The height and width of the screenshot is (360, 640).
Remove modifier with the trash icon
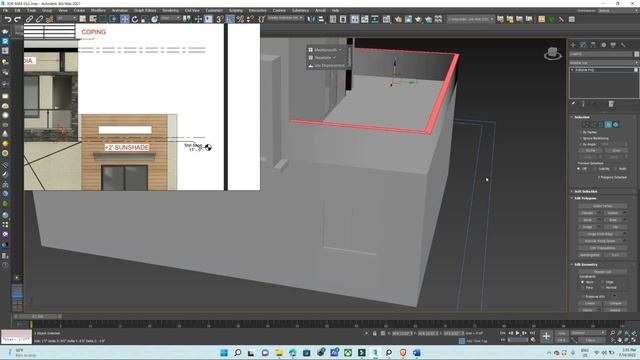(x=611, y=104)
